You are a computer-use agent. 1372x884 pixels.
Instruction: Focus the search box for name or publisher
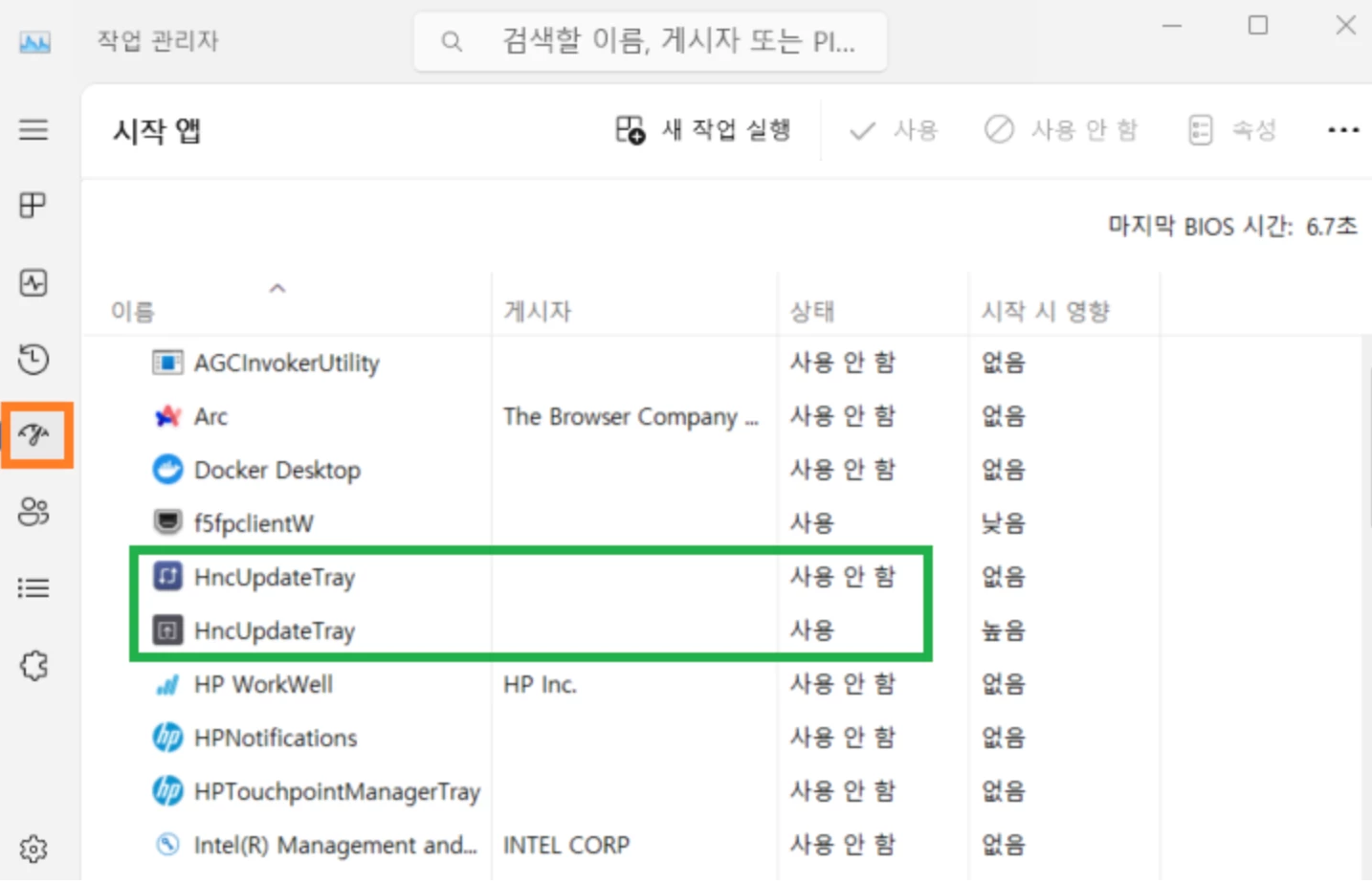(651, 42)
